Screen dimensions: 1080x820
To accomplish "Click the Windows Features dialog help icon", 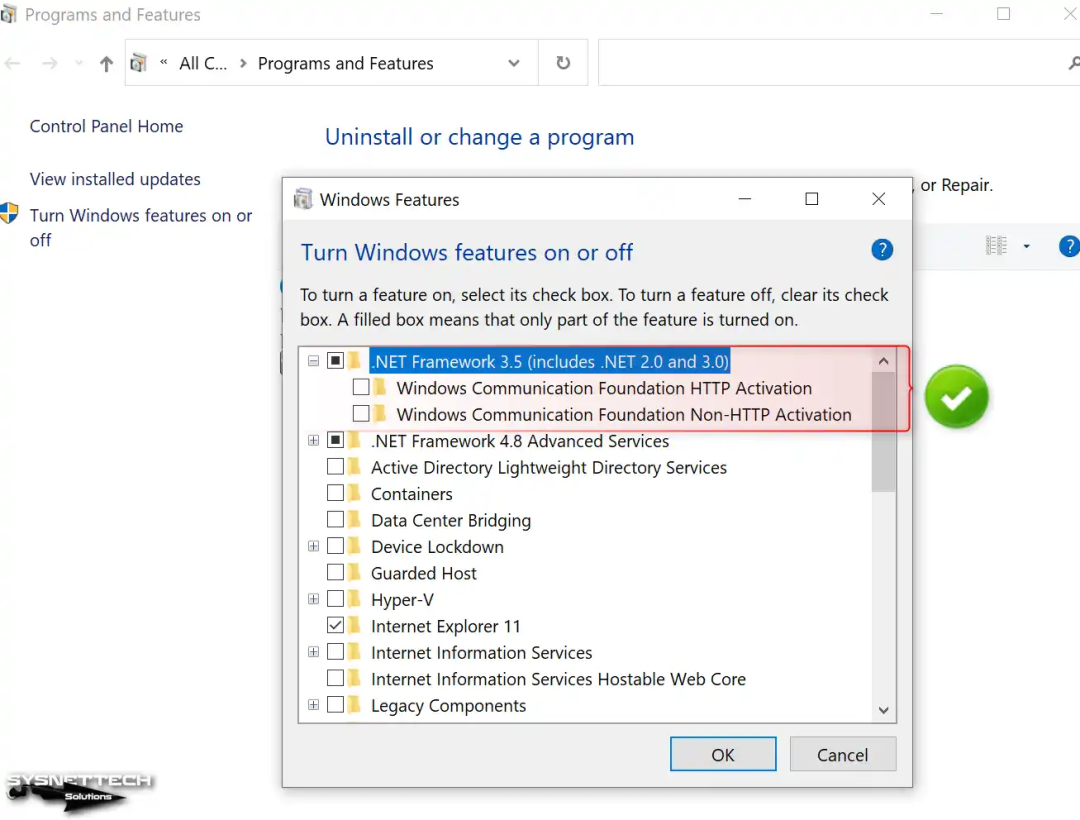I will pyautogui.click(x=882, y=249).
